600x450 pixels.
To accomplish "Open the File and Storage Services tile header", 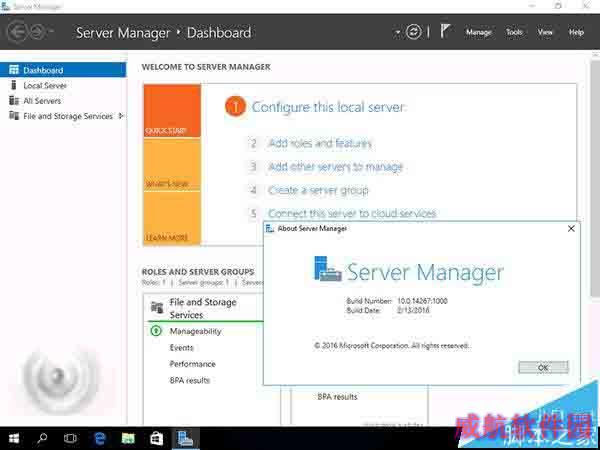I will [203, 308].
